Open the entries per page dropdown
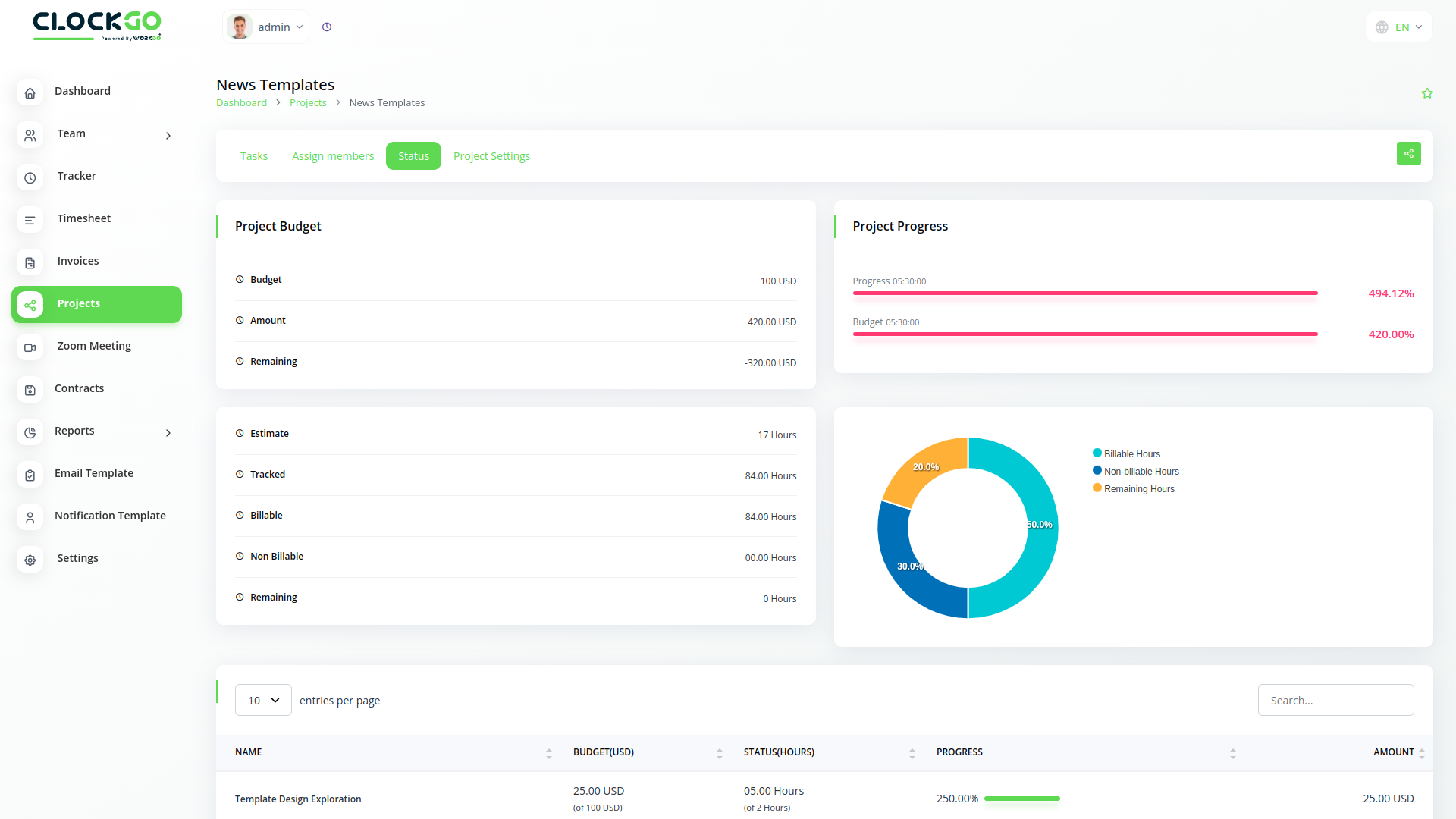Screen dimensions: 1456x819 tap(263, 701)
